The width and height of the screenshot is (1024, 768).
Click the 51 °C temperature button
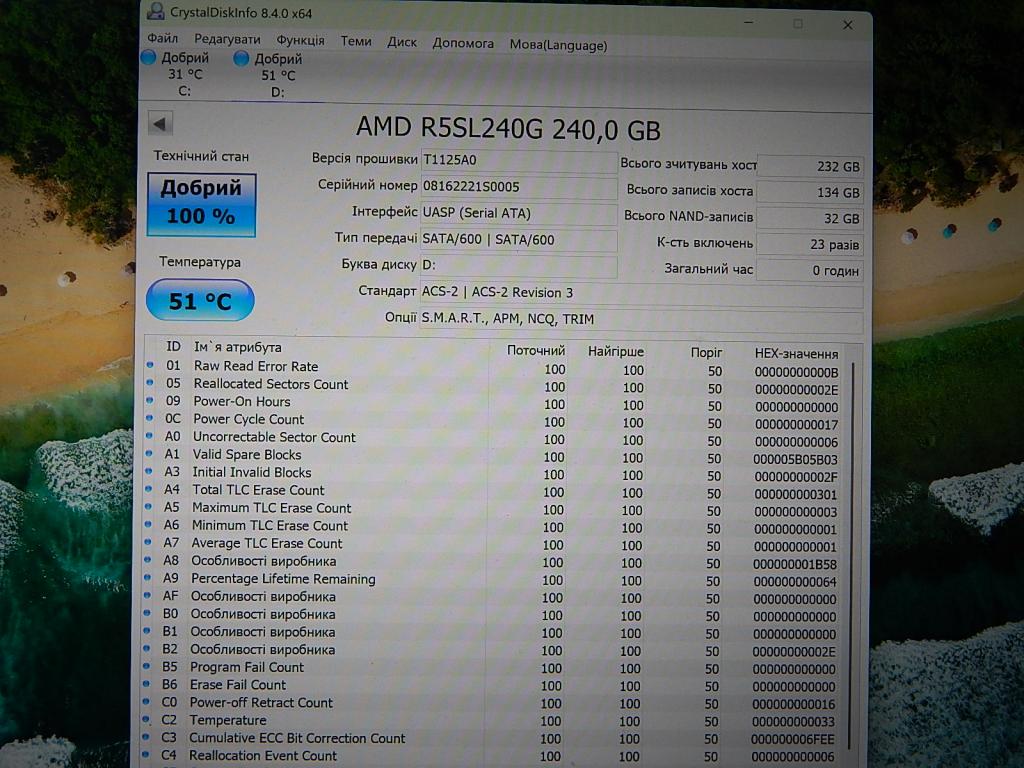200,300
